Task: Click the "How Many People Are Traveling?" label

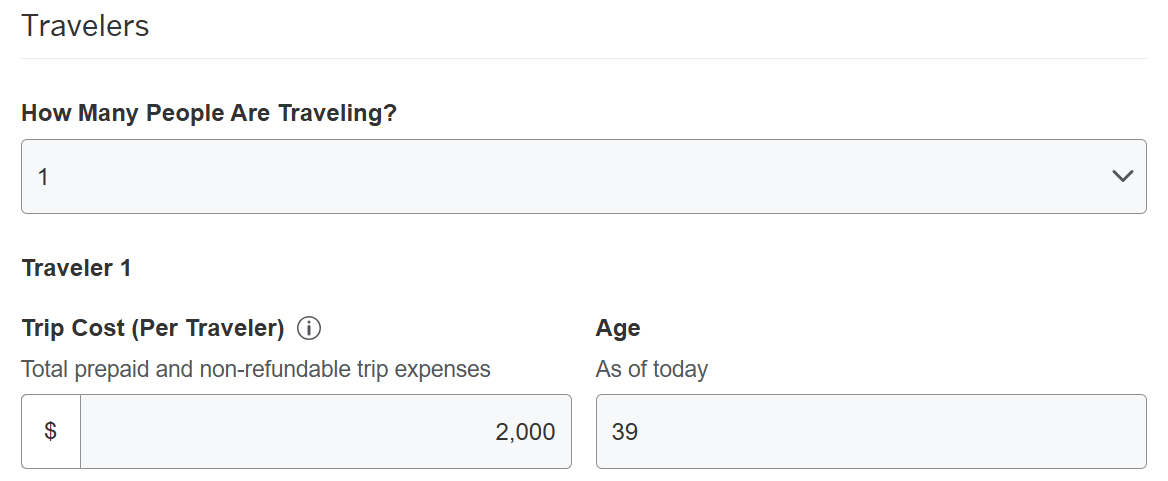Action: (209, 113)
